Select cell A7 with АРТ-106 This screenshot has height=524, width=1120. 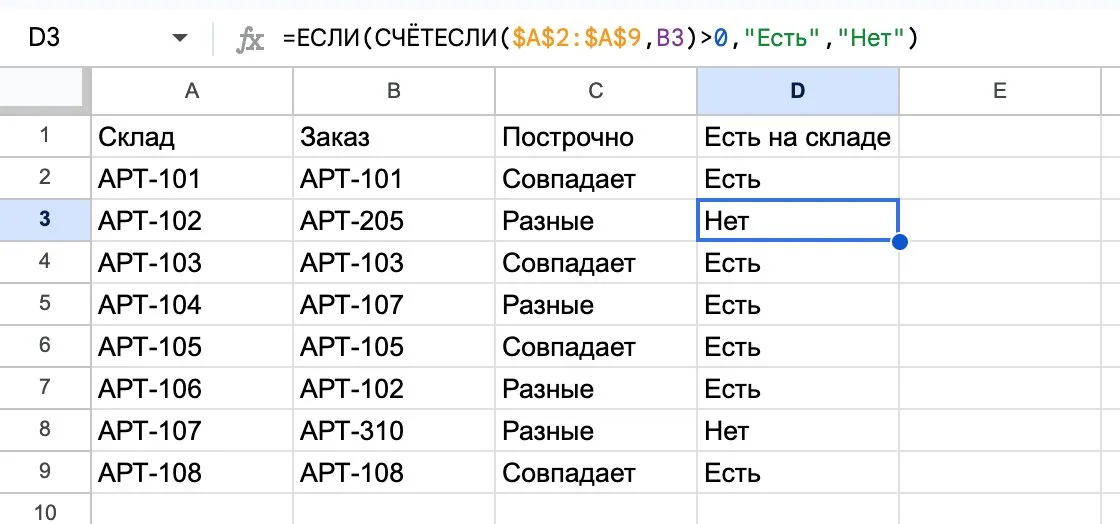pos(191,388)
